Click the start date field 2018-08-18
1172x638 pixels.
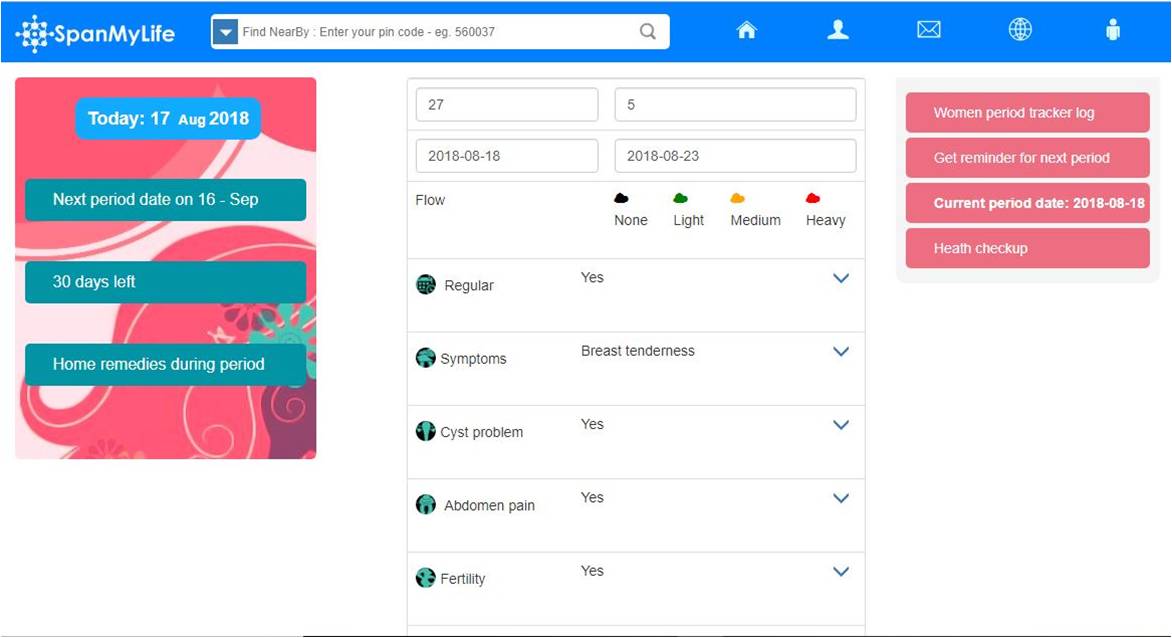point(507,155)
